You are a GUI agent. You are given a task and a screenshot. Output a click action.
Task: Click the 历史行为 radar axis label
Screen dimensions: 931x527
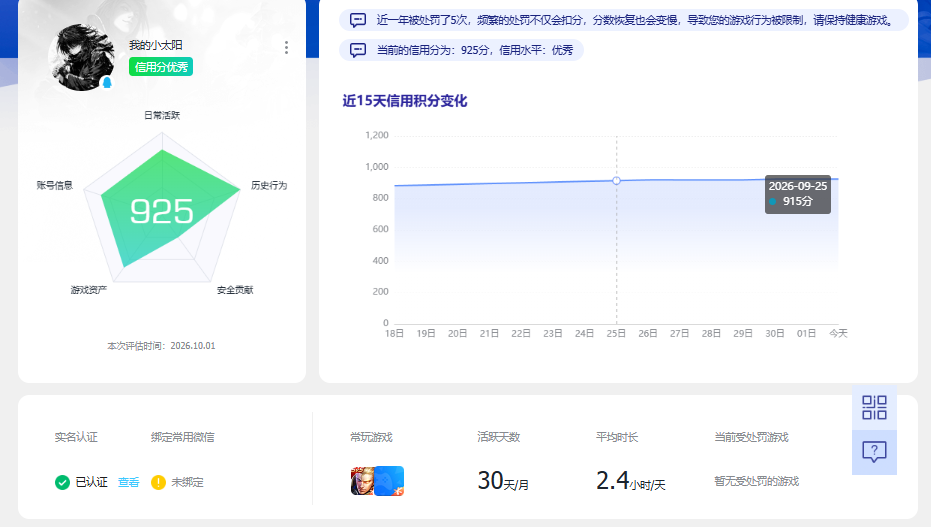click(x=269, y=185)
